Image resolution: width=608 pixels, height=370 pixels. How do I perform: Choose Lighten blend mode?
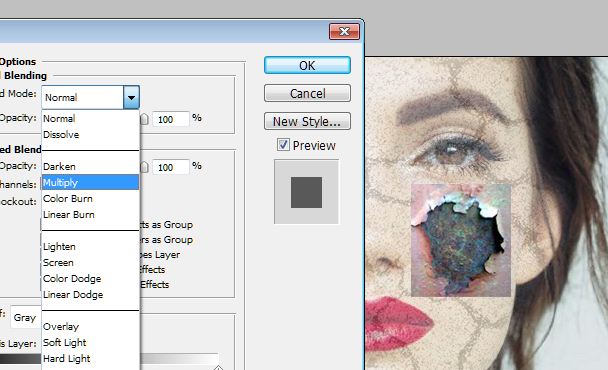pyautogui.click(x=90, y=247)
